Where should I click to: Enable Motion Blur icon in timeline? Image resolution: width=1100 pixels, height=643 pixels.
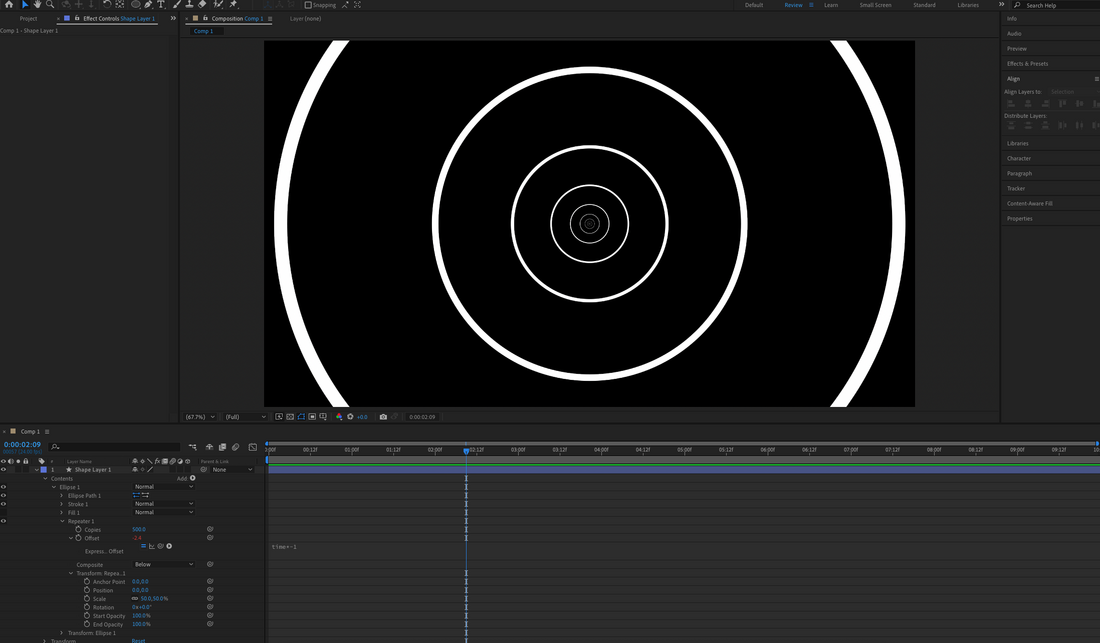pos(236,447)
